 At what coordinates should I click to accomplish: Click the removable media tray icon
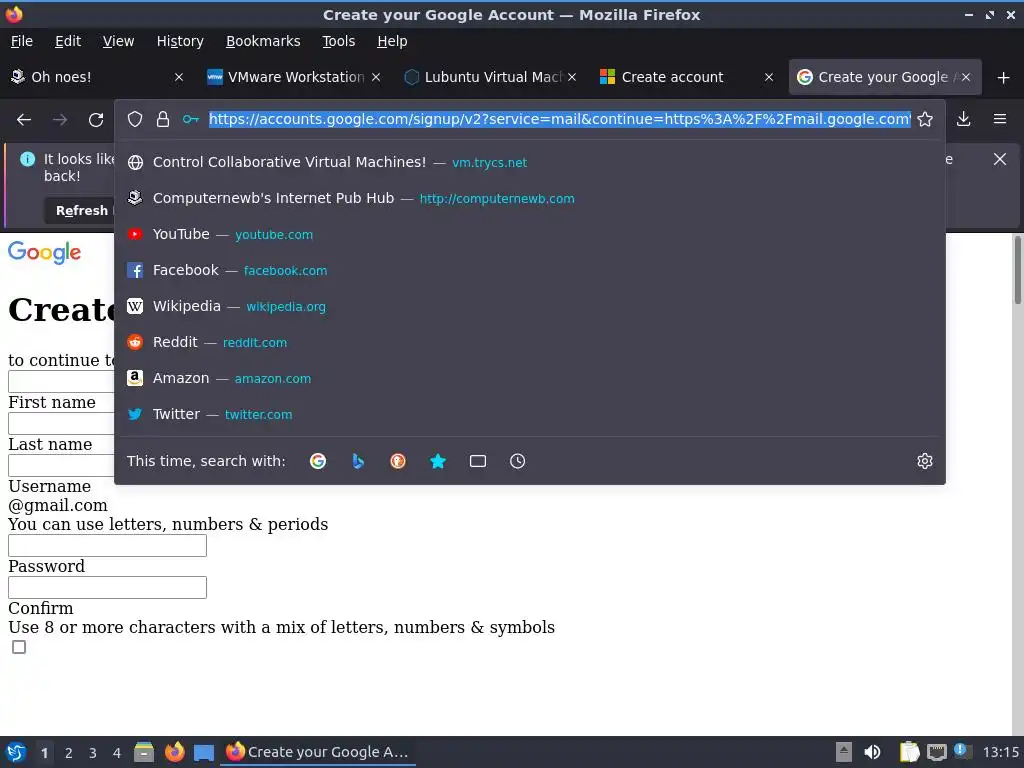click(x=844, y=752)
